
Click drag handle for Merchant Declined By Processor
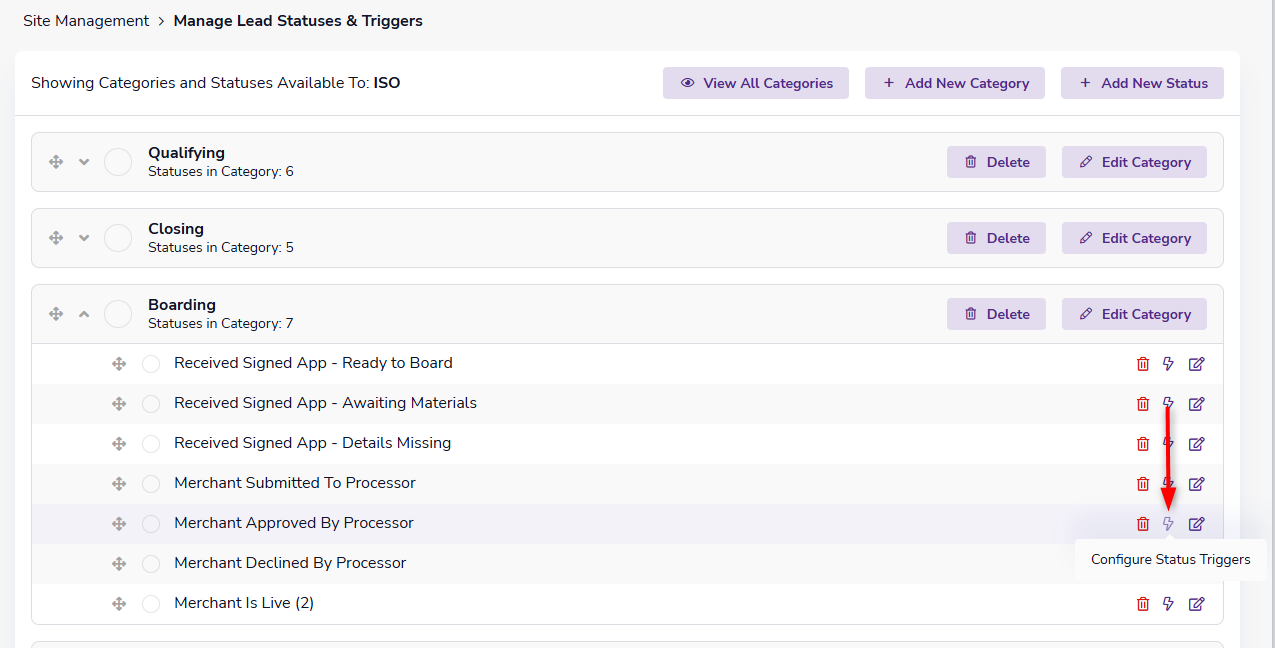tap(119, 564)
